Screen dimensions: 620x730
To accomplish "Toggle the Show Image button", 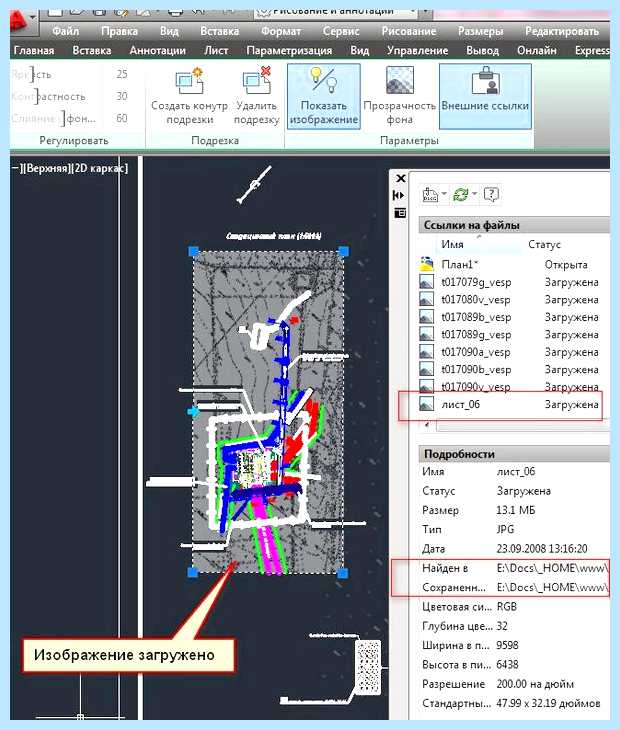I will coord(324,97).
